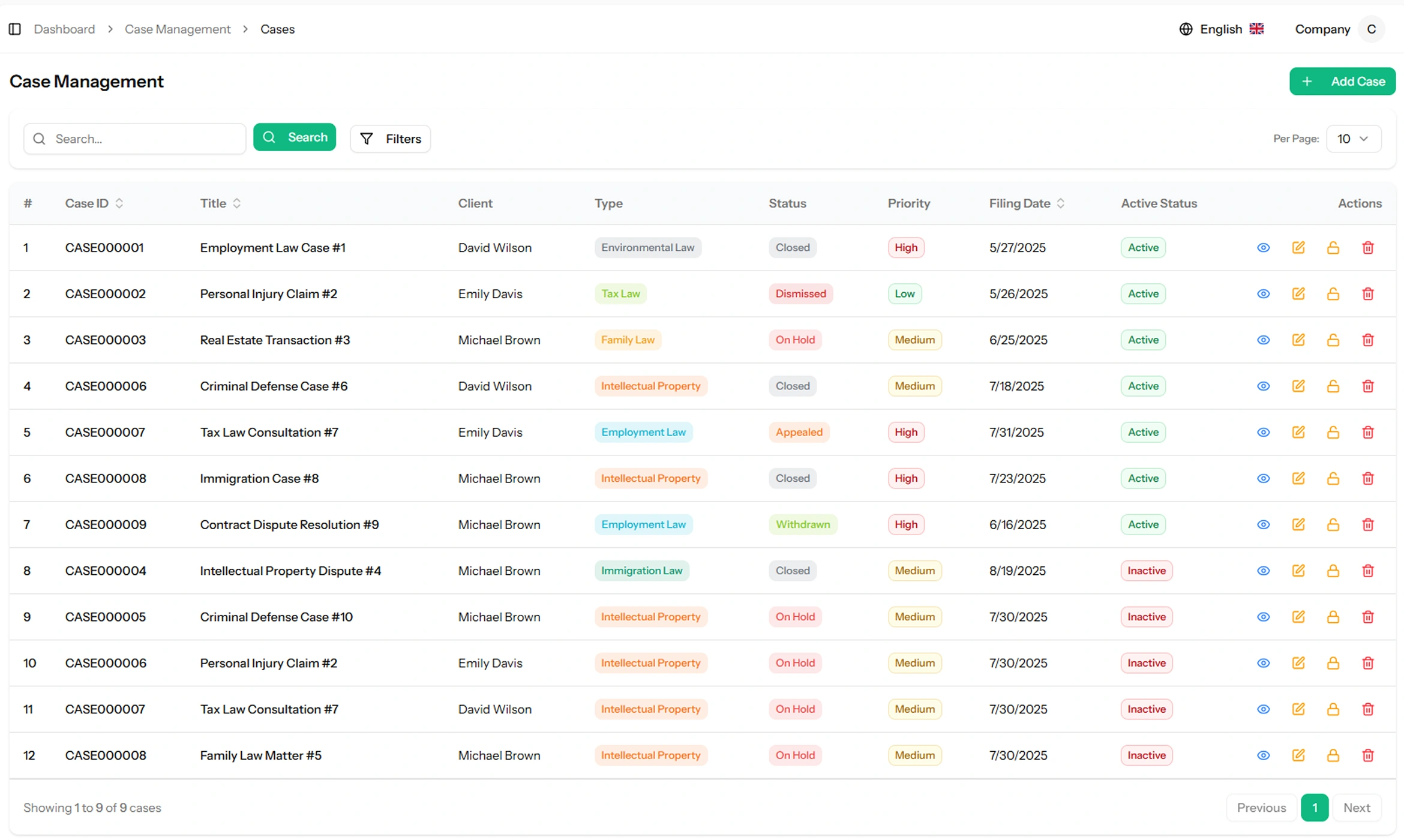This screenshot has width=1404, height=840.
Task: Click the globe language icon
Action: (1186, 29)
